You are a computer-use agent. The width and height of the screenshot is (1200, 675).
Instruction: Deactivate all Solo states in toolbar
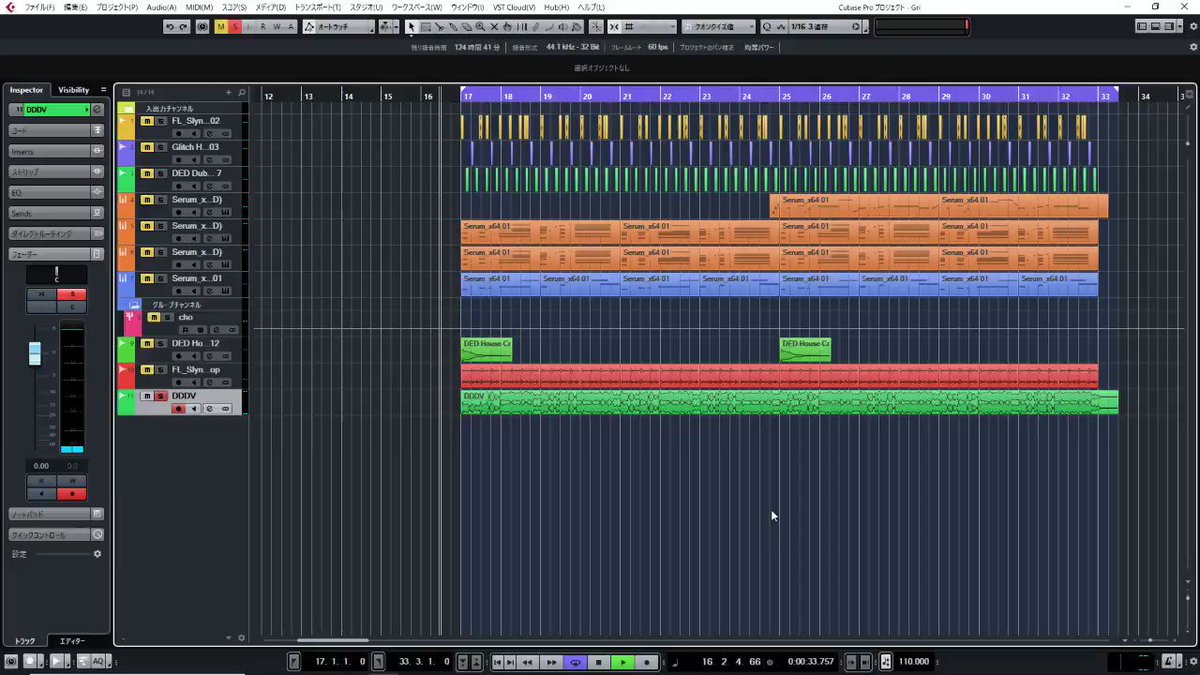[235, 26]
